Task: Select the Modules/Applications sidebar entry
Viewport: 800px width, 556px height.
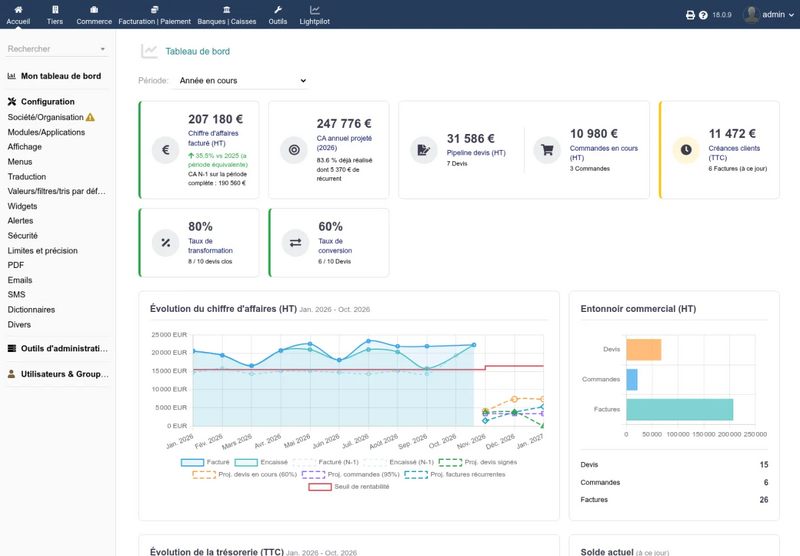Action: coord(46,132)
